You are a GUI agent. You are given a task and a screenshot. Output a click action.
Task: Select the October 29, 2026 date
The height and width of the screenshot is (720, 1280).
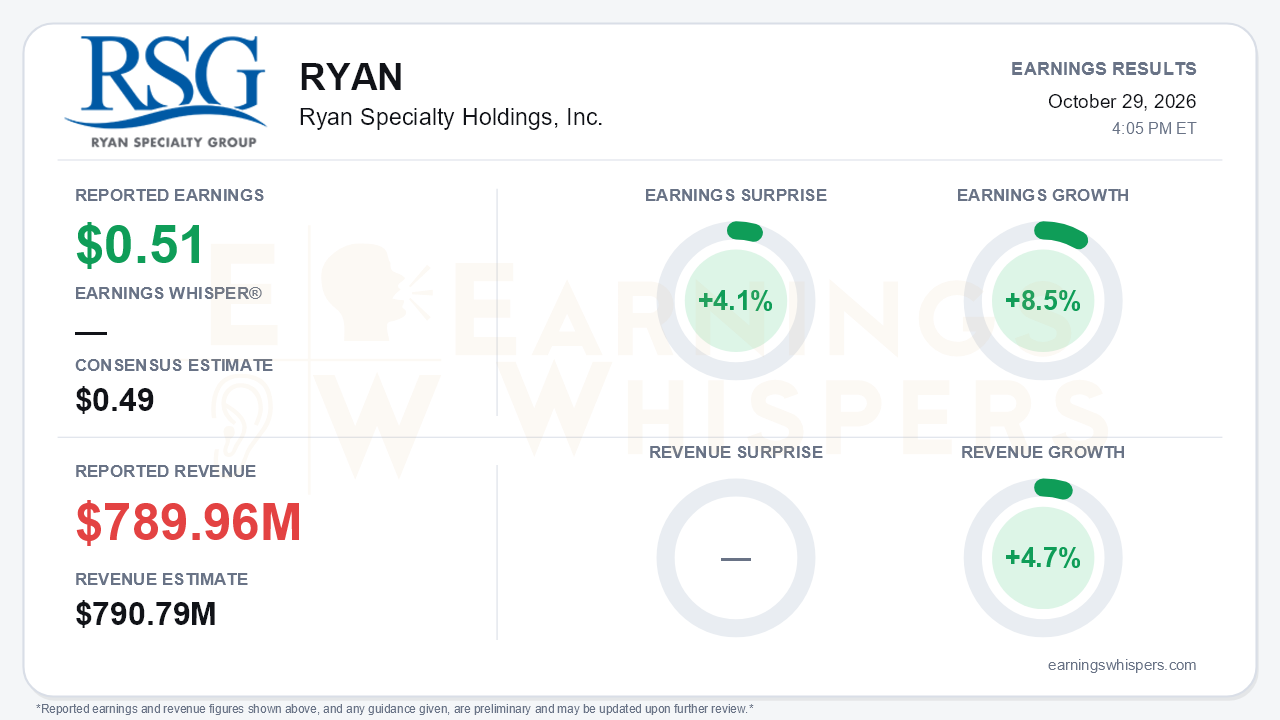[1122, 101]
